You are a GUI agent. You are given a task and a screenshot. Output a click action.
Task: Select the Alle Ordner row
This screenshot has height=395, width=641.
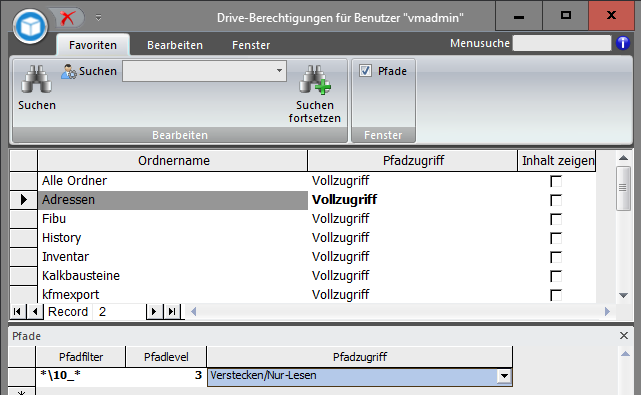point(173,181)
